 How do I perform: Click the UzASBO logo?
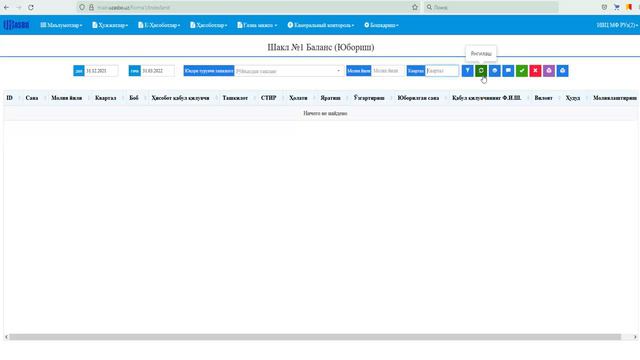click(x=16, y=25)
